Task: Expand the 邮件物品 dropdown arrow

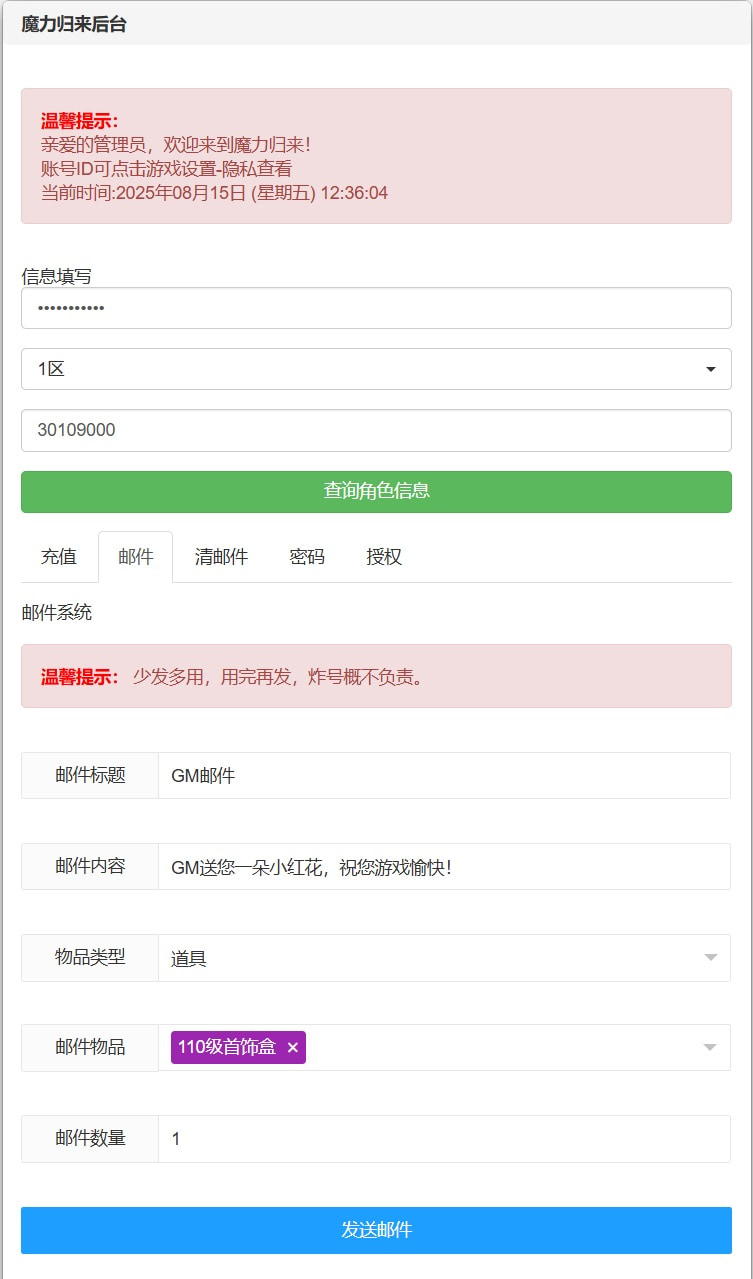Action: click(x=710, y=1047)
